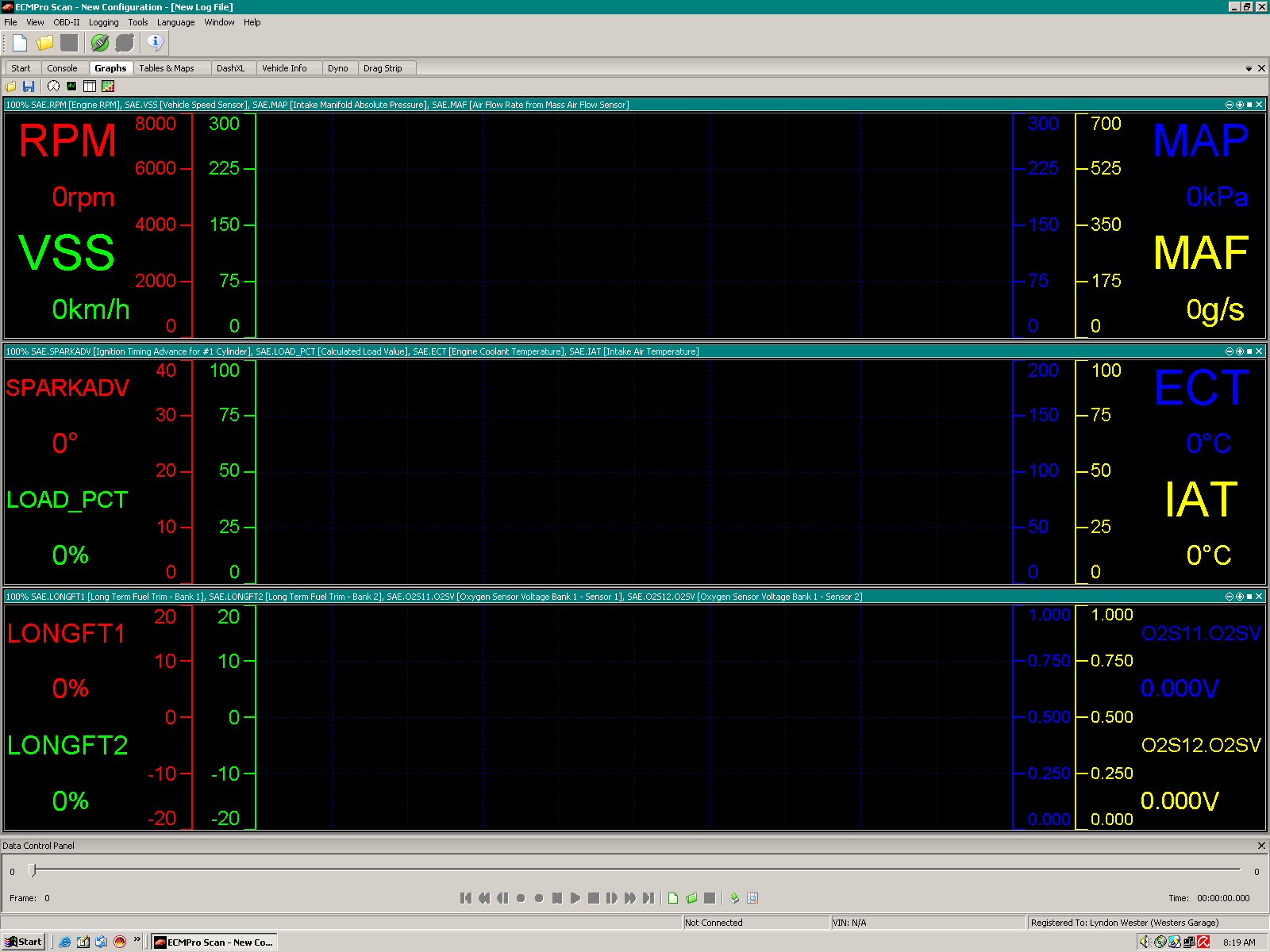Open the File menu
This screenshot has width=1270, height=952.
point(10,22)
